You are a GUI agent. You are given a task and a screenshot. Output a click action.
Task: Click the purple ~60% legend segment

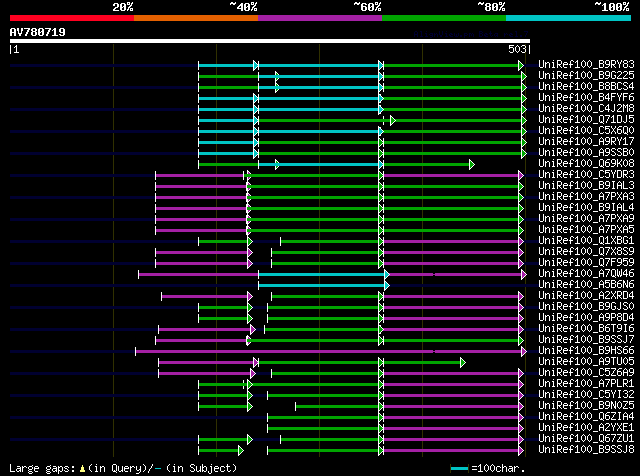click(320, 18)
